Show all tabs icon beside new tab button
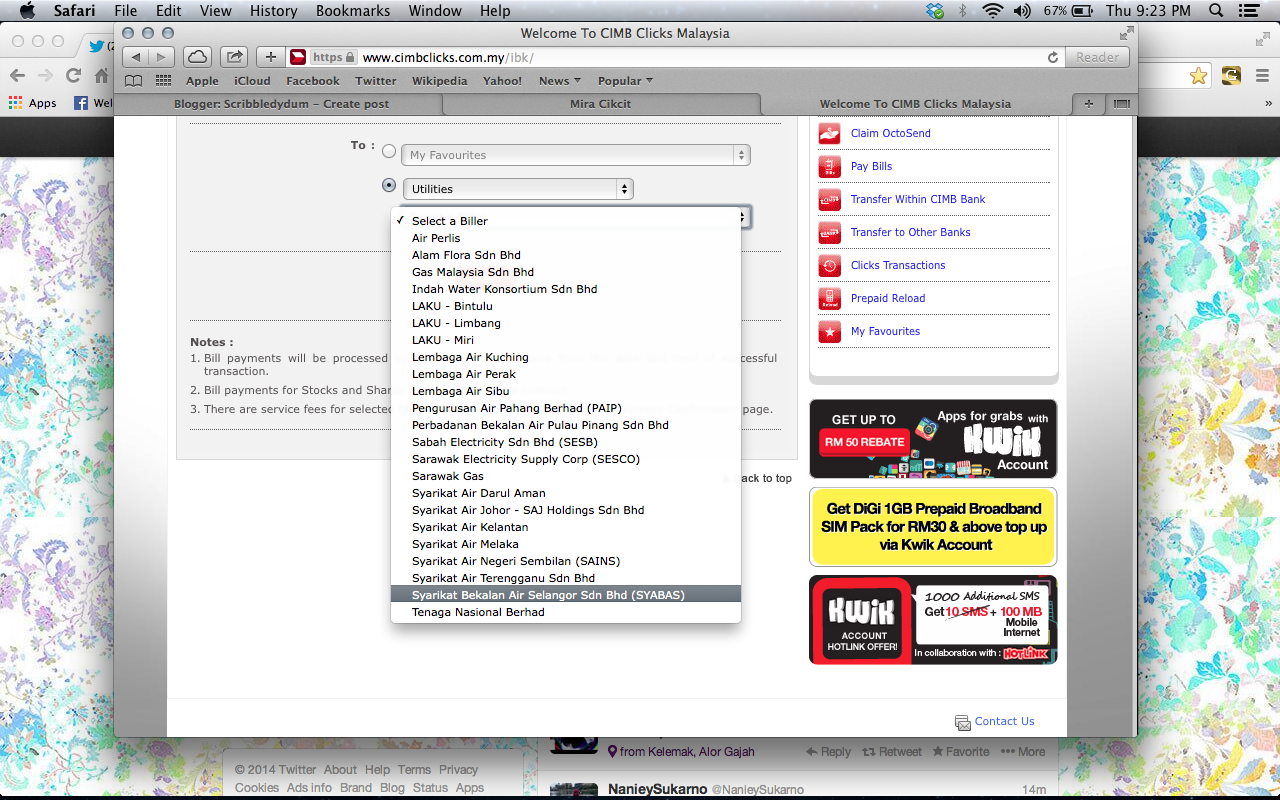The width and height of the screenshot is (1280, 800). point(1121,104)
